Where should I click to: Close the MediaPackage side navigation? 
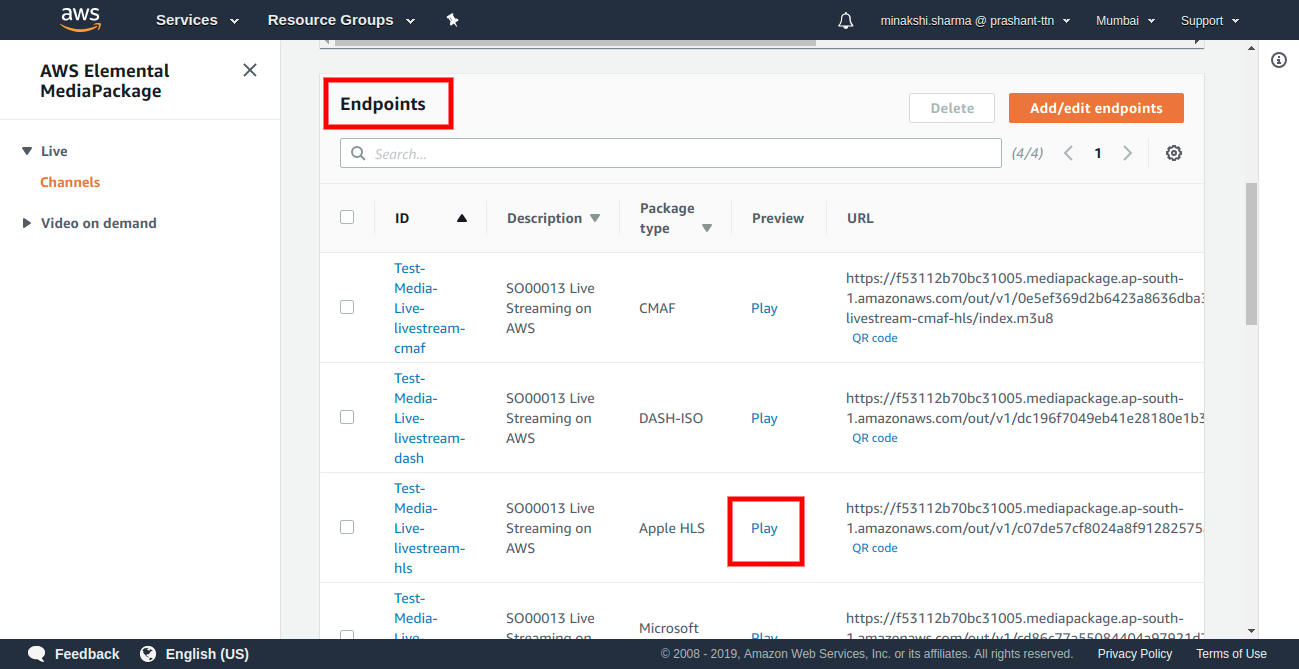[250, 70]
